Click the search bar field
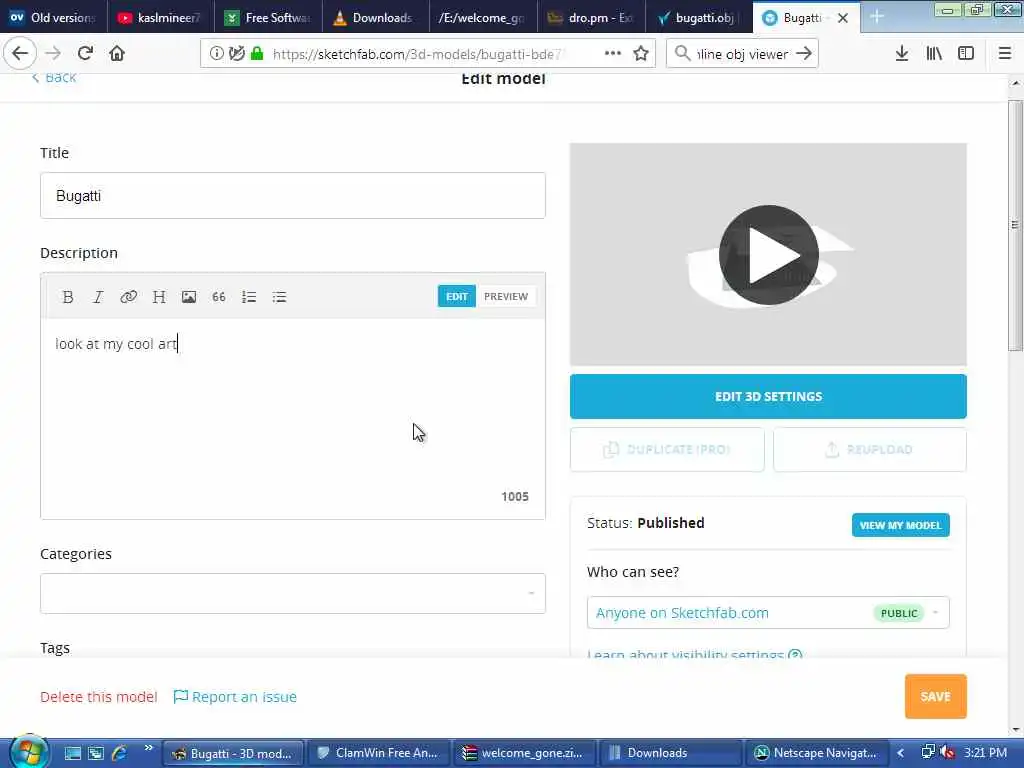Image resolution: width=1024 pixels, height=768 pixels. click(x=743, y=54)
